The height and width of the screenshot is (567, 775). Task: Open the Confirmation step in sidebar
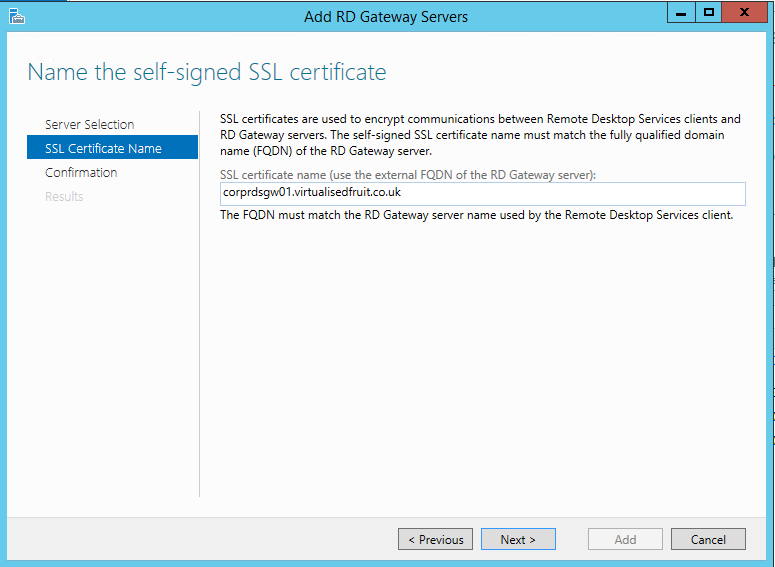tap(81, 172)
